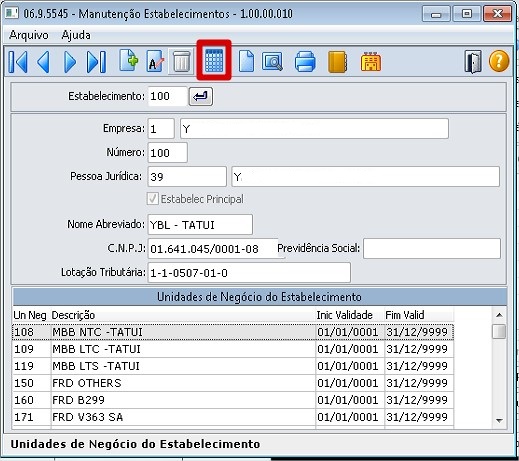Go to previous record arrow
Image resolution: width=519 pixels, height=461 pixels.
click(43, 62)
